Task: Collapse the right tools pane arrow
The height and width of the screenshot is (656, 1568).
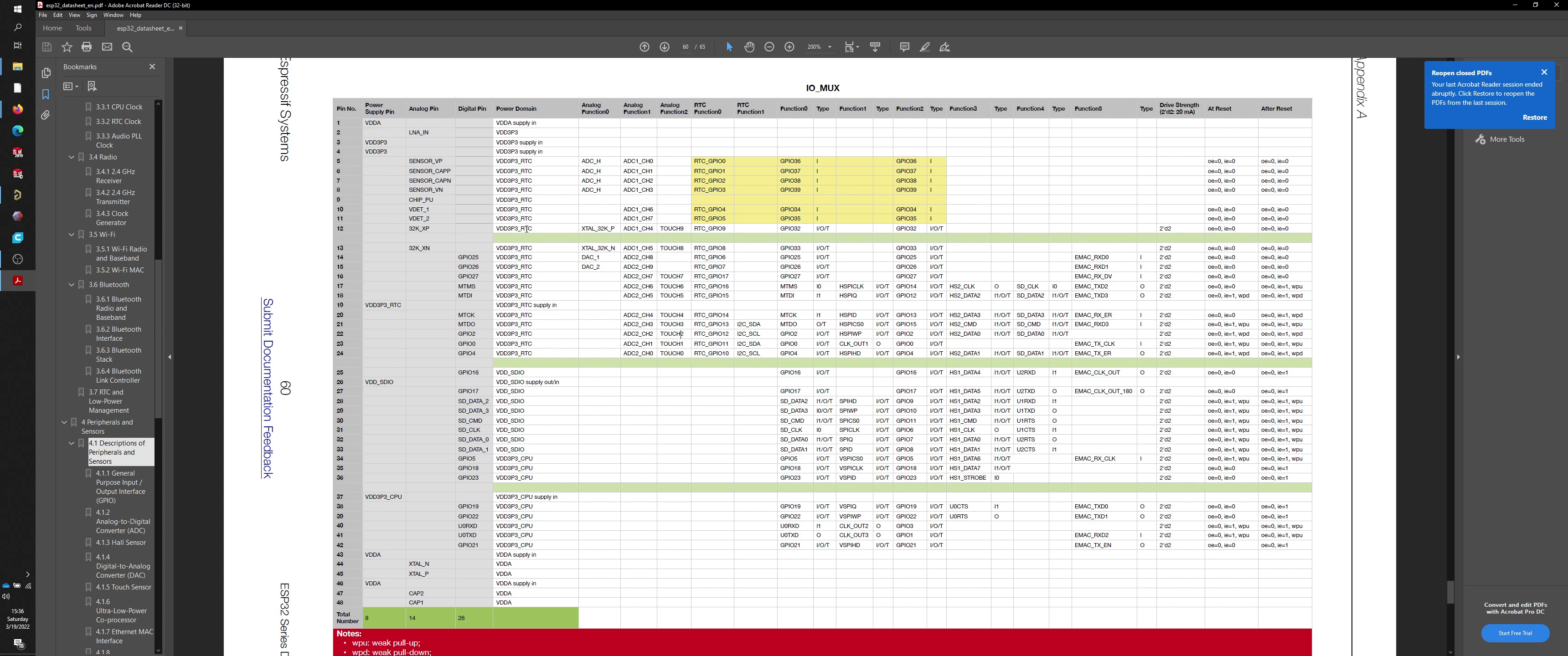Action: point(1459,357)
